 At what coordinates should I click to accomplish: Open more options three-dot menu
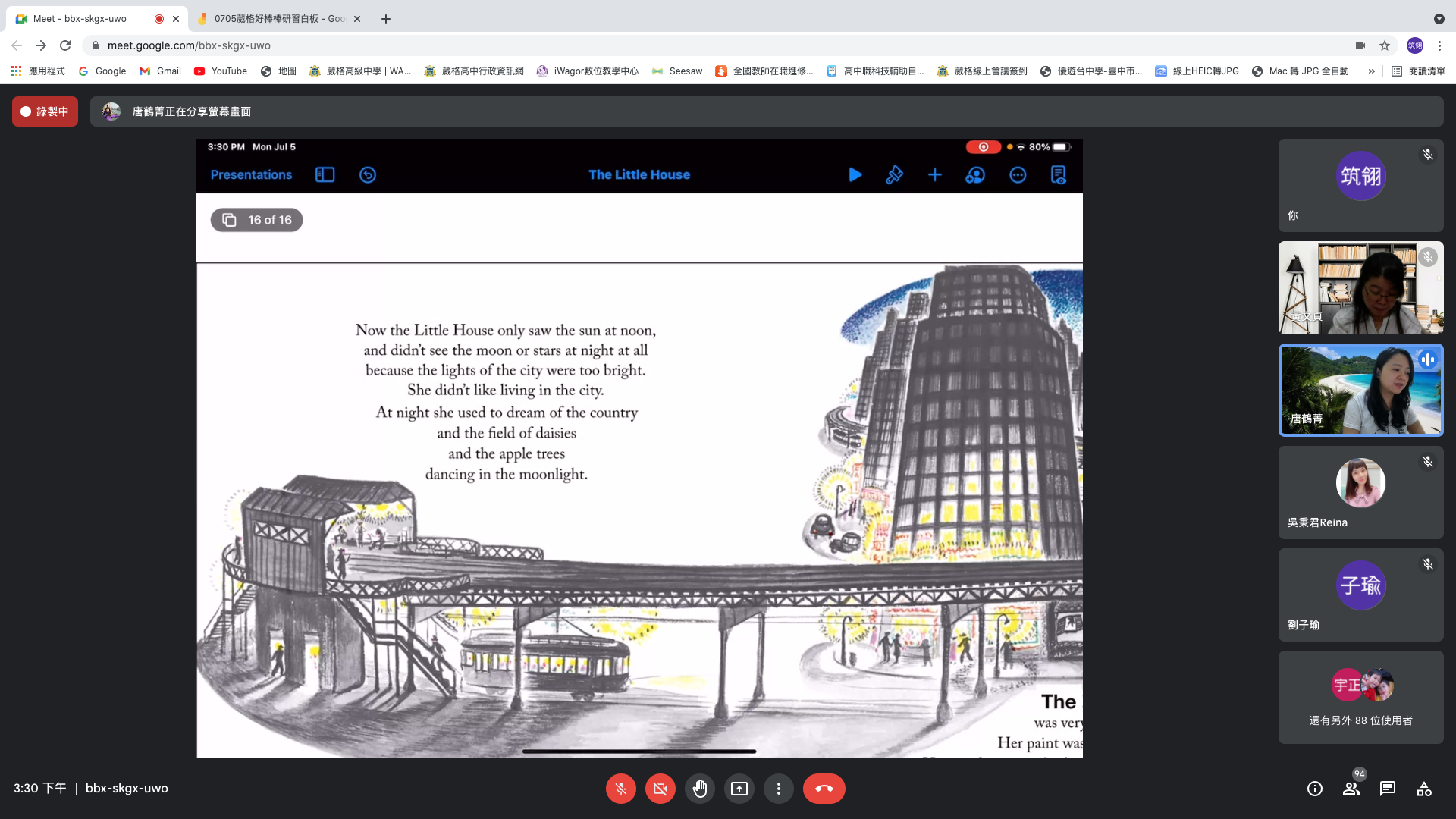pos(778,789)
